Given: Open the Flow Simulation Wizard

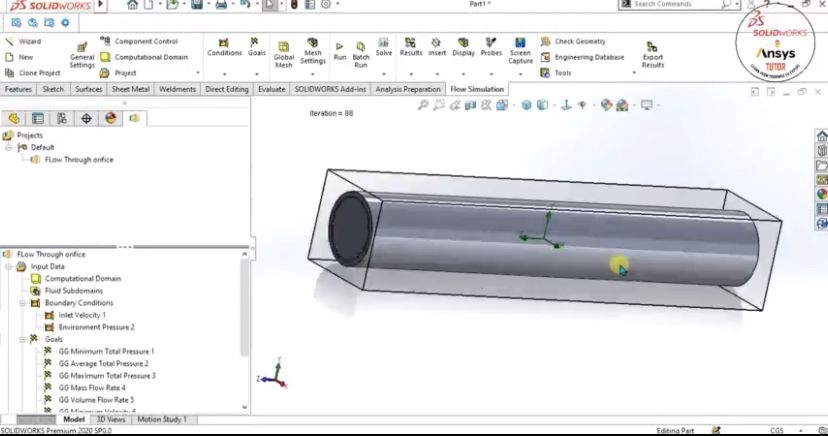Looking at the screenshot, I should pos(23,41).
